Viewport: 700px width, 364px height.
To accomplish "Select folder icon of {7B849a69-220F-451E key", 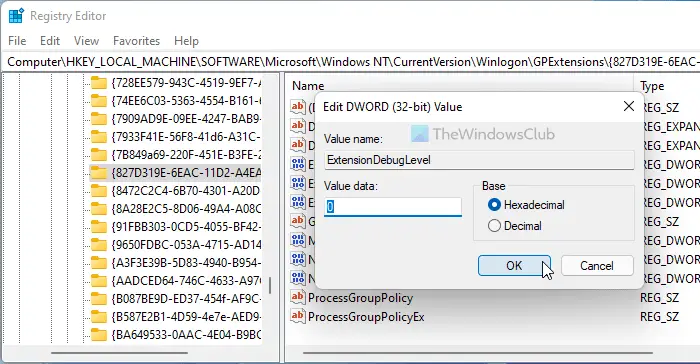I will coord(99,155).
